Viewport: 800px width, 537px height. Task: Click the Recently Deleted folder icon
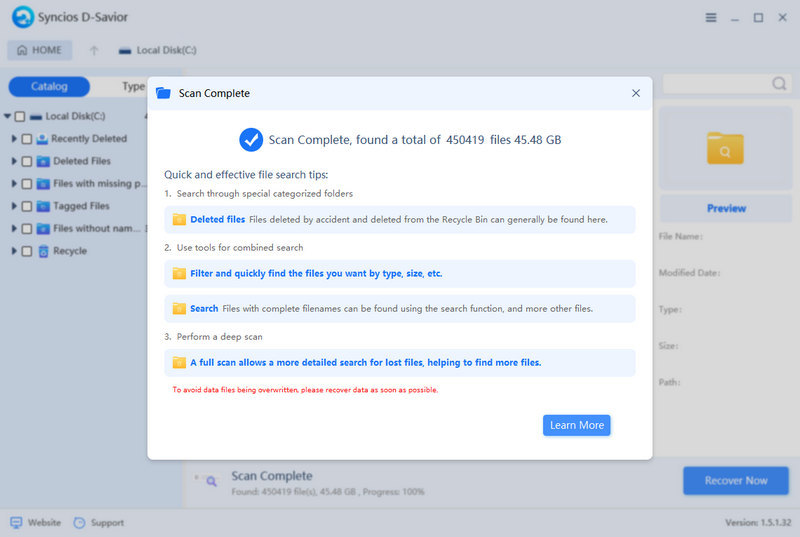click(x=43, y=139)
